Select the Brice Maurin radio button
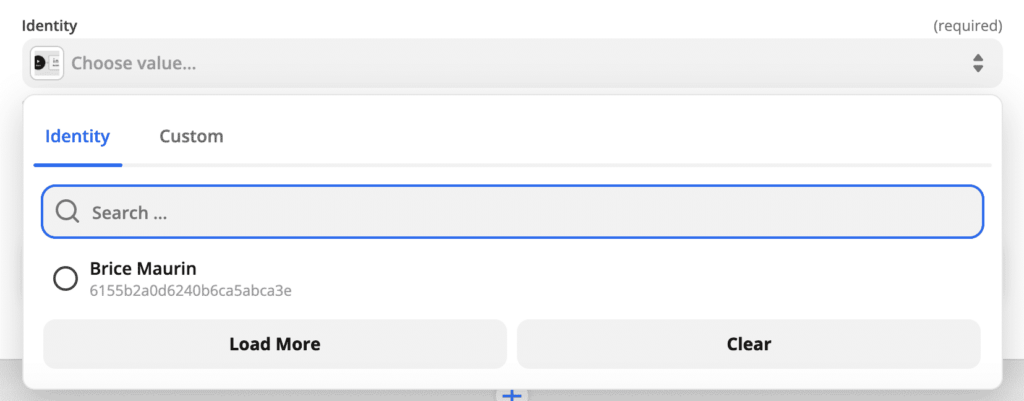Image resolution: width=1024 pixels, height=401 pixels. 65,279
